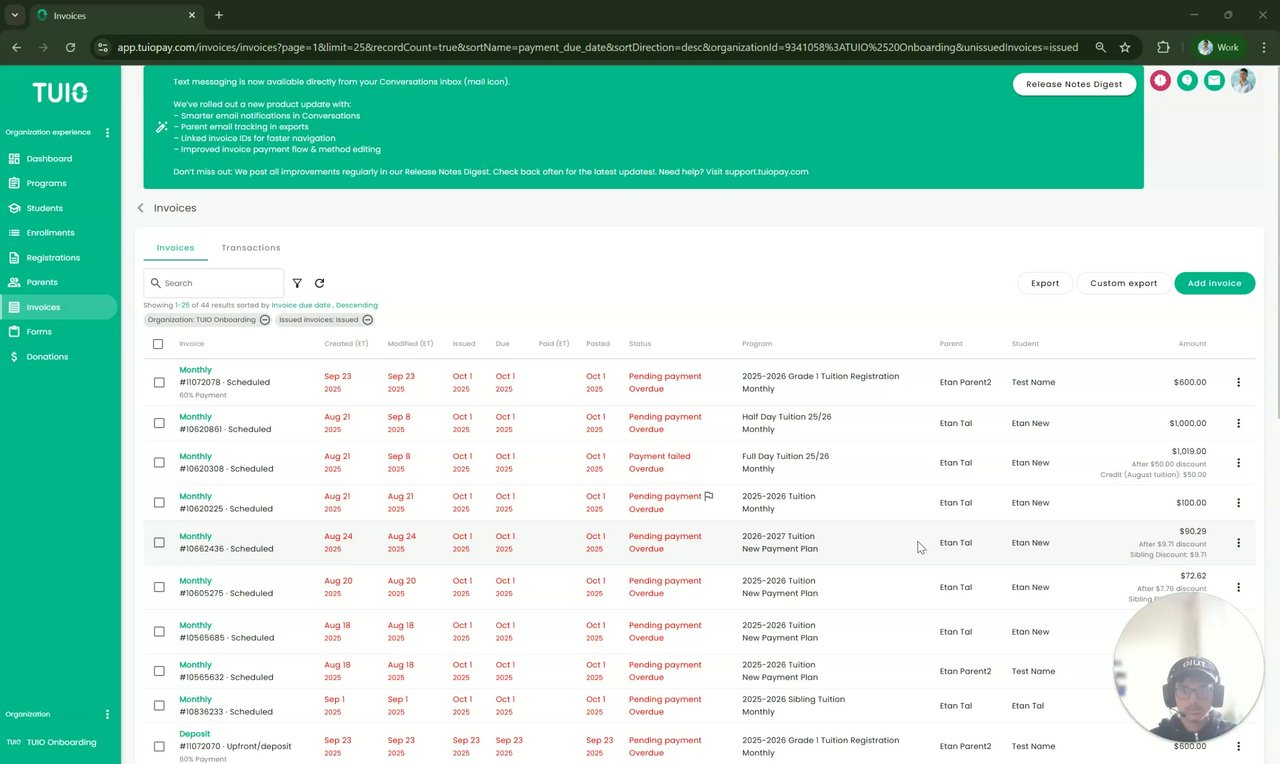Open the browser Extensions icon
1280x764 pixels.
click(x=1163, y=47)
